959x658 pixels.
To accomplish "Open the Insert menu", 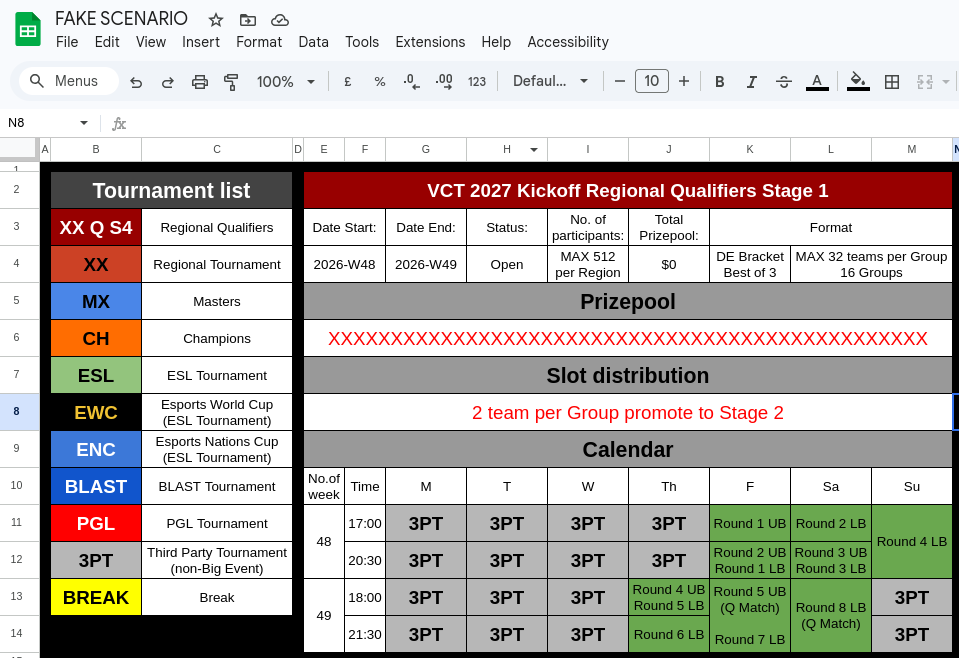I will click(201, 42).
